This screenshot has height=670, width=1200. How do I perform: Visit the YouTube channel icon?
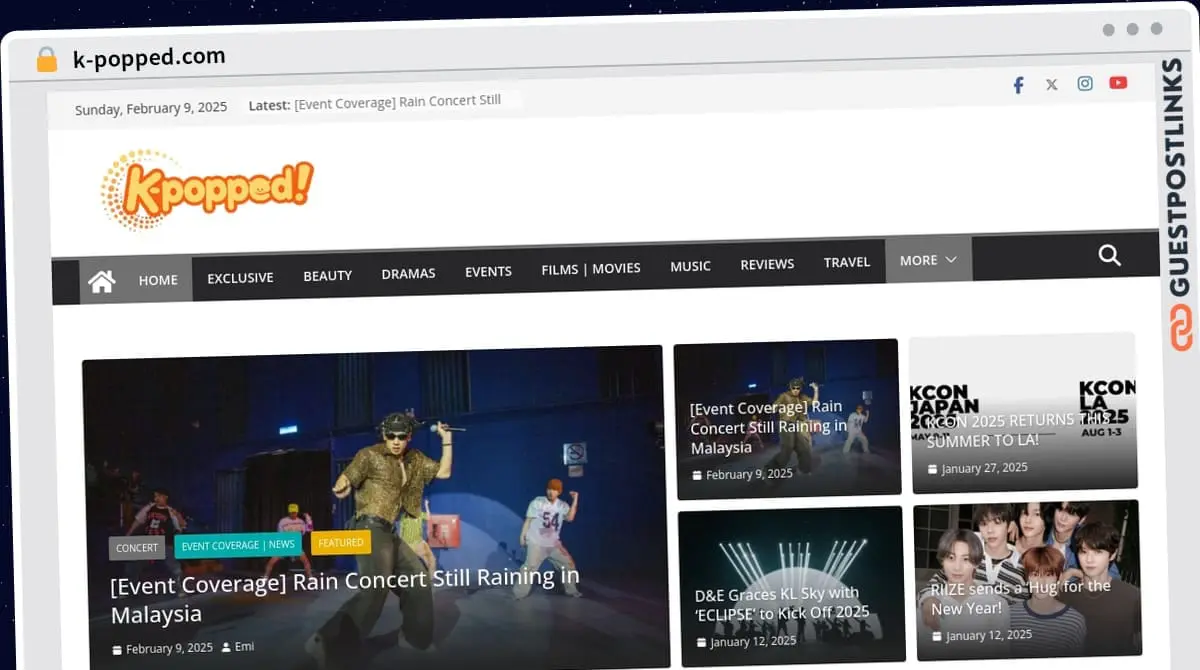click(1118, 82)
